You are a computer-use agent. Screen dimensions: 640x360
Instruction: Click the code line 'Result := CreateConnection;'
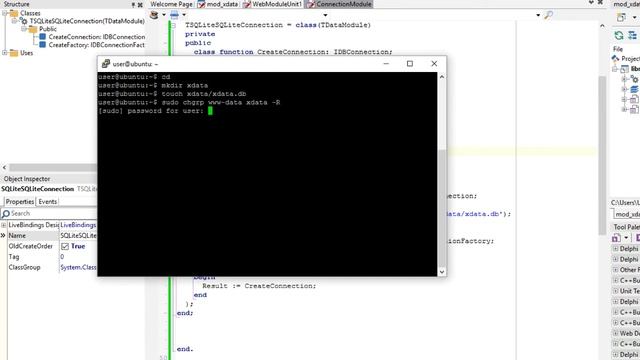click(x=259, y=286)
